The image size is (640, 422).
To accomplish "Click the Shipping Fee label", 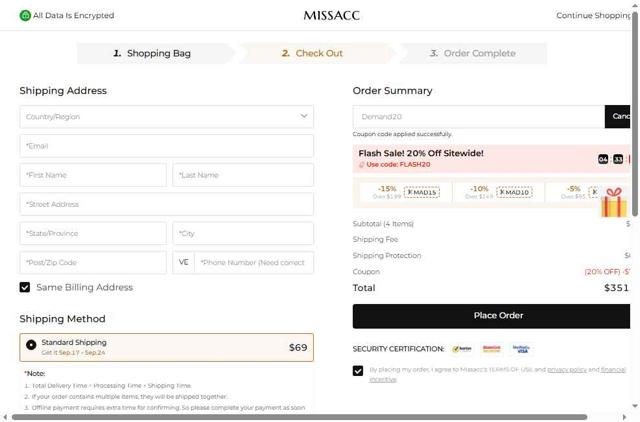I will [x=376, y=240].
